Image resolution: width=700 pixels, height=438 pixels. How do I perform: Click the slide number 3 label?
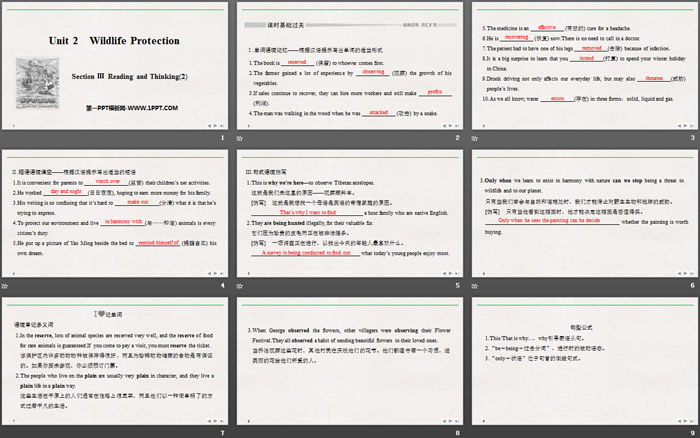[692, 138]
